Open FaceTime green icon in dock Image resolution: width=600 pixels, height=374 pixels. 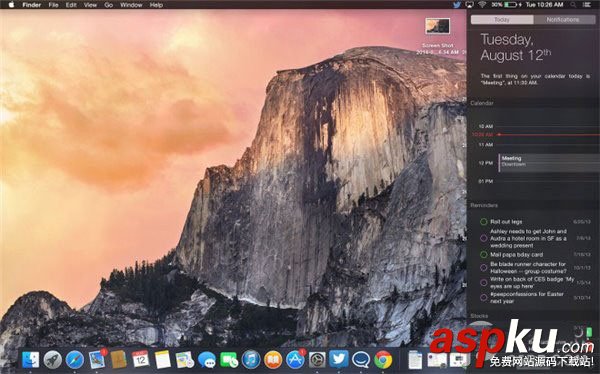229,360
